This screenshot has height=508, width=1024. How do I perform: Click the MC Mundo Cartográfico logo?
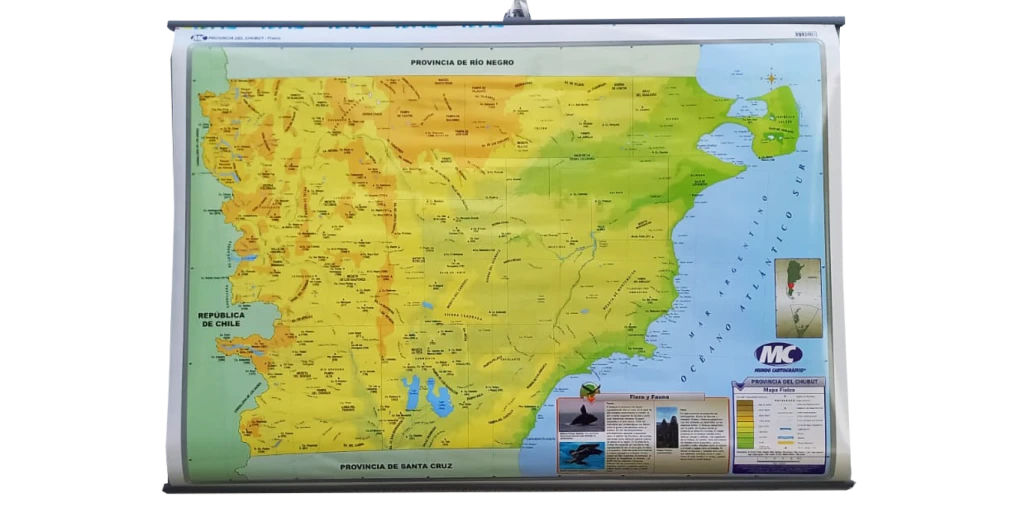(x=778, y=355)
